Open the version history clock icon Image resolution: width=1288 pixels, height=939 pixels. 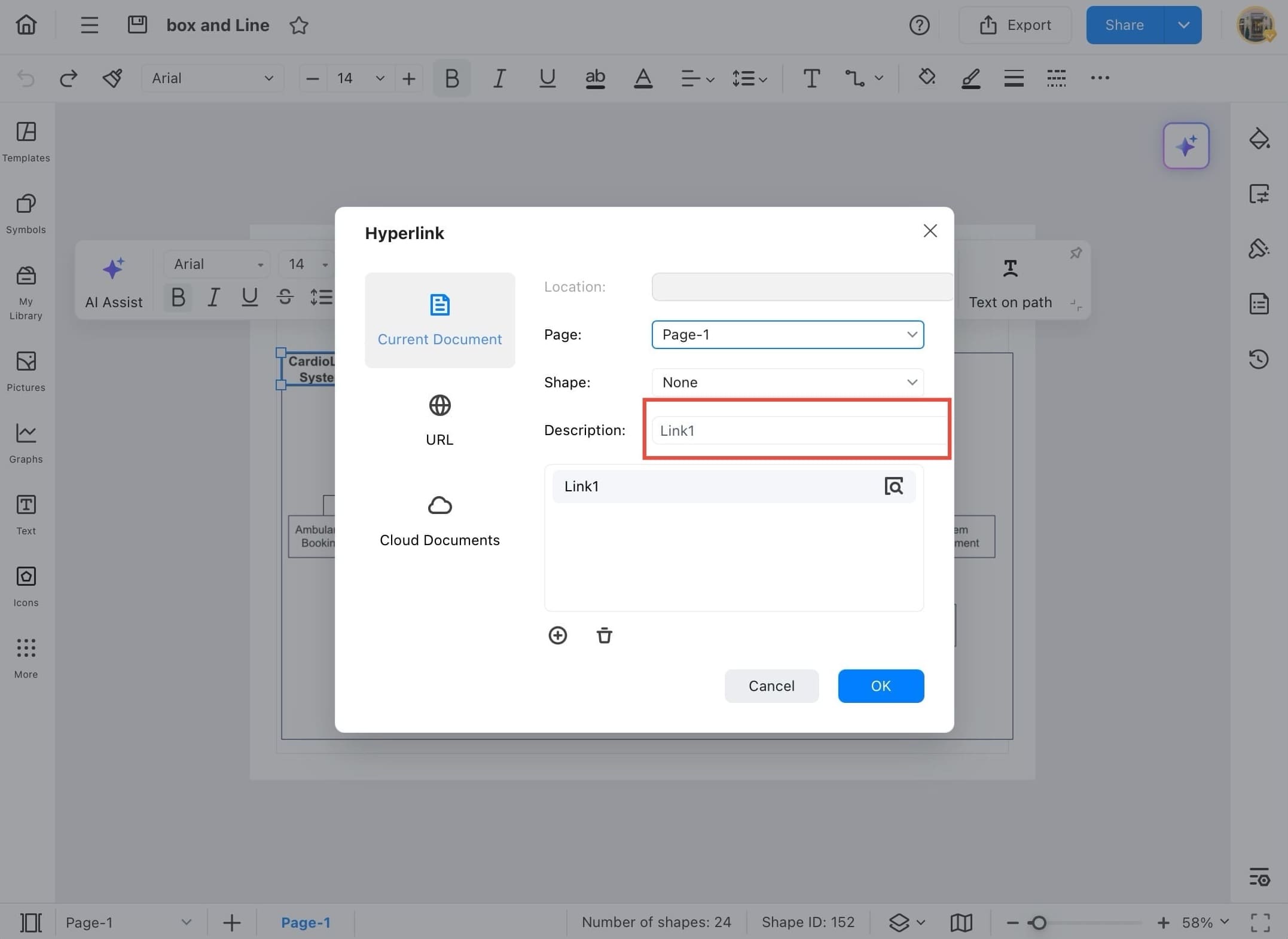click(1259, 359)
